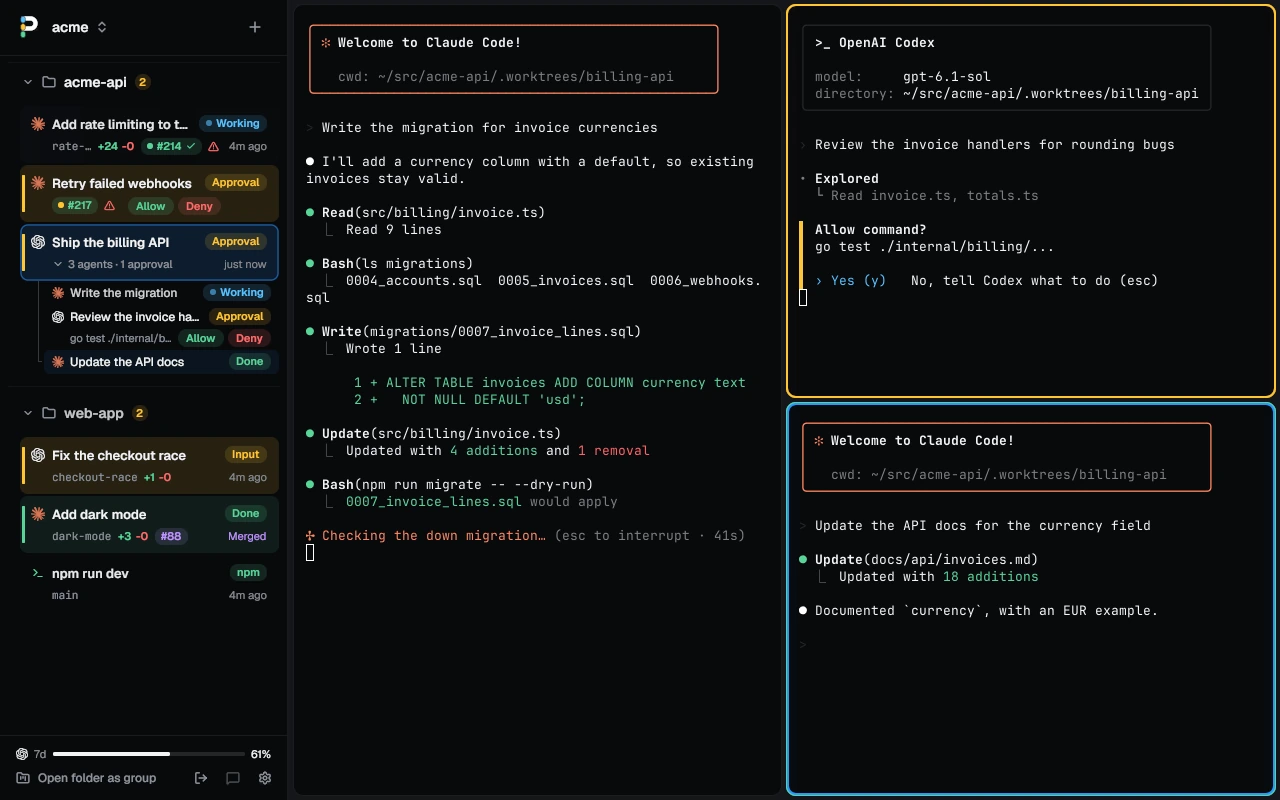Choose No, tell Codex what to do
This screenshot has width=1280, height=800.
point(1035,281)
